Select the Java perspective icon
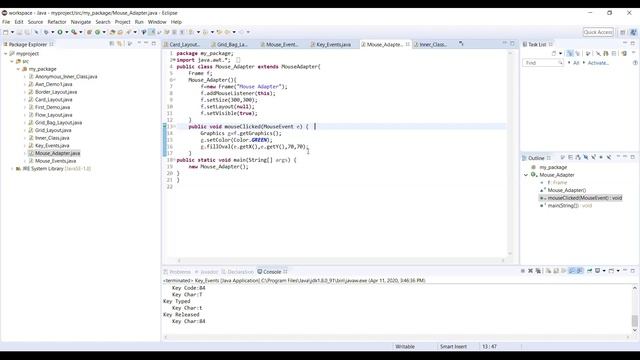 click(633, 32)
